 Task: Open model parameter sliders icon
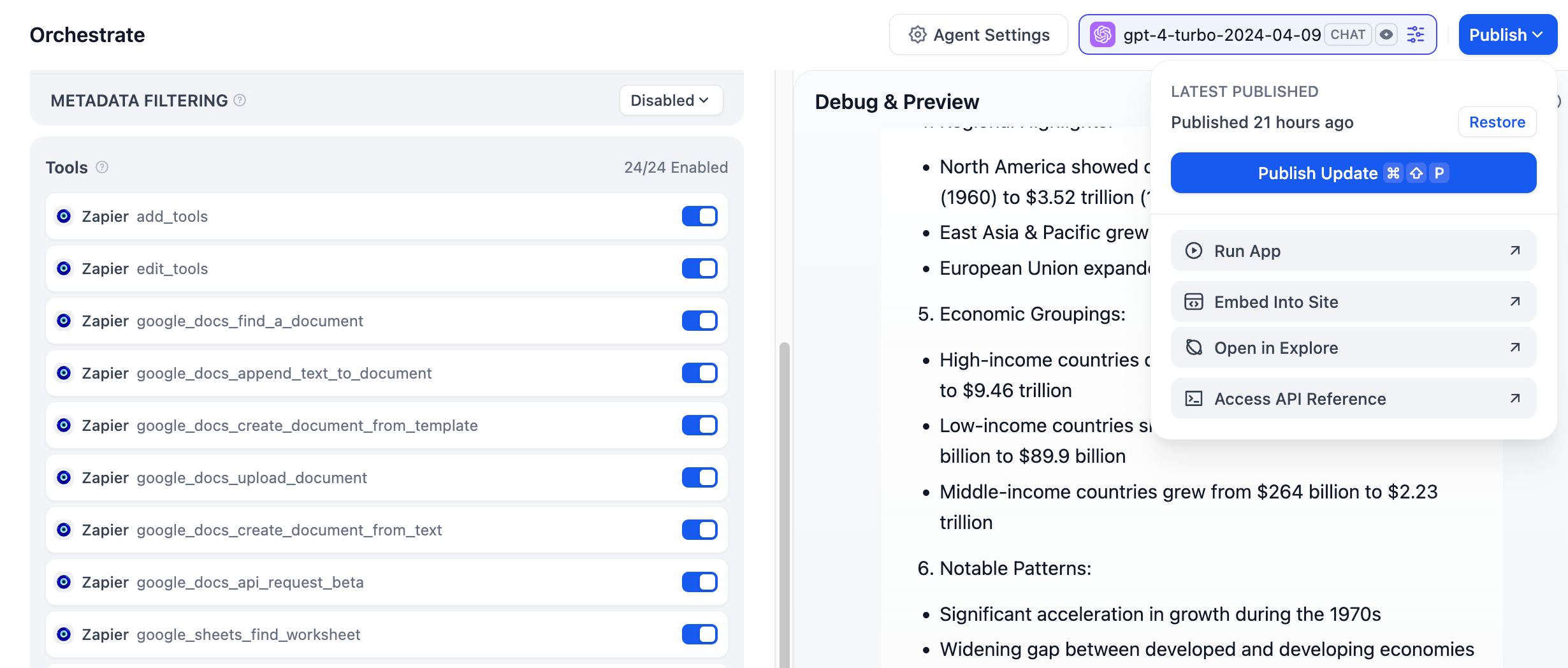tap(1416, 34)
